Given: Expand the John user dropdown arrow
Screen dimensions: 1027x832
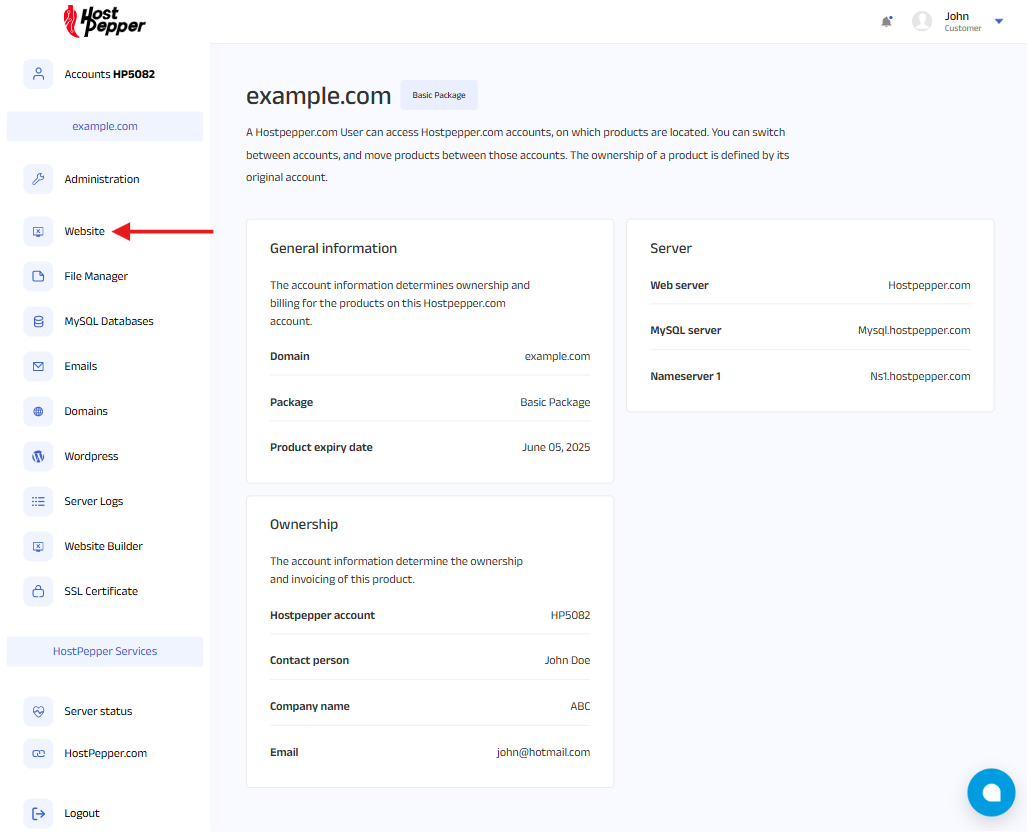Looking at the screenshot, I should [x=998, y=21].
